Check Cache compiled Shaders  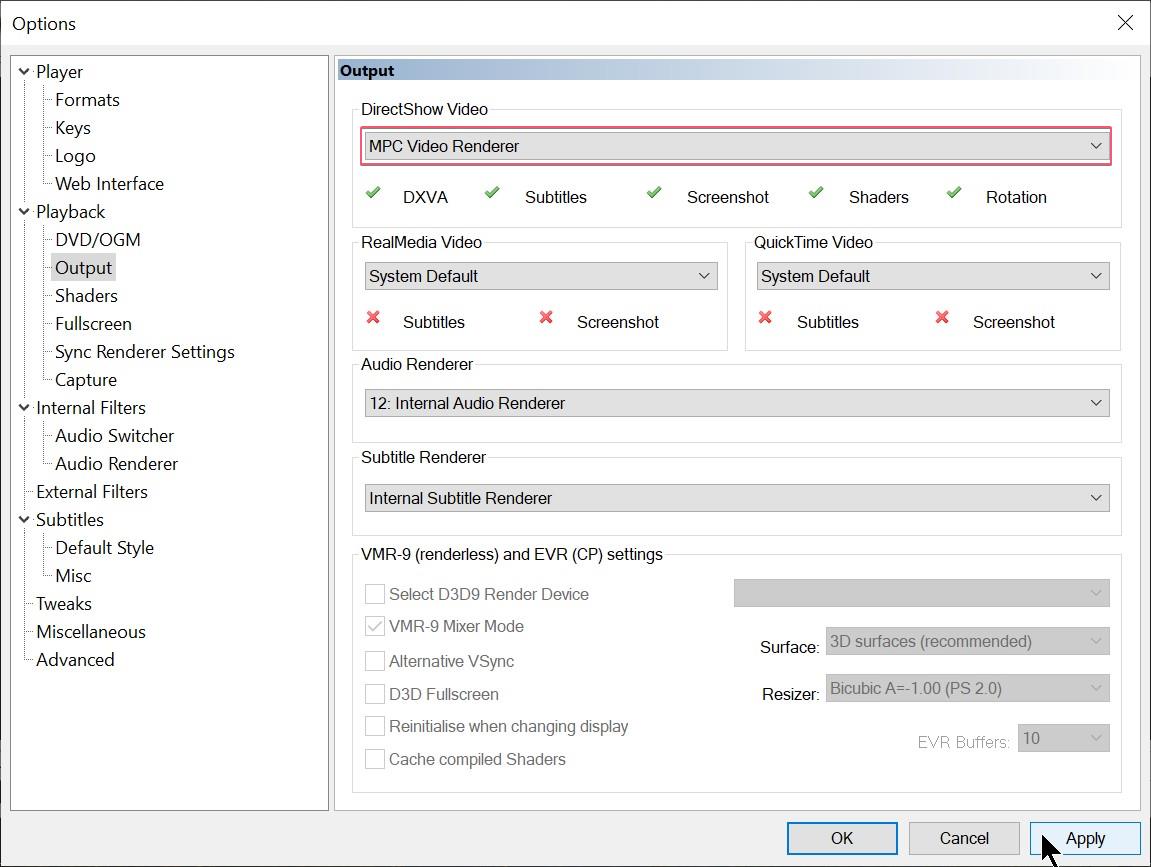click(x=374, y=759)
